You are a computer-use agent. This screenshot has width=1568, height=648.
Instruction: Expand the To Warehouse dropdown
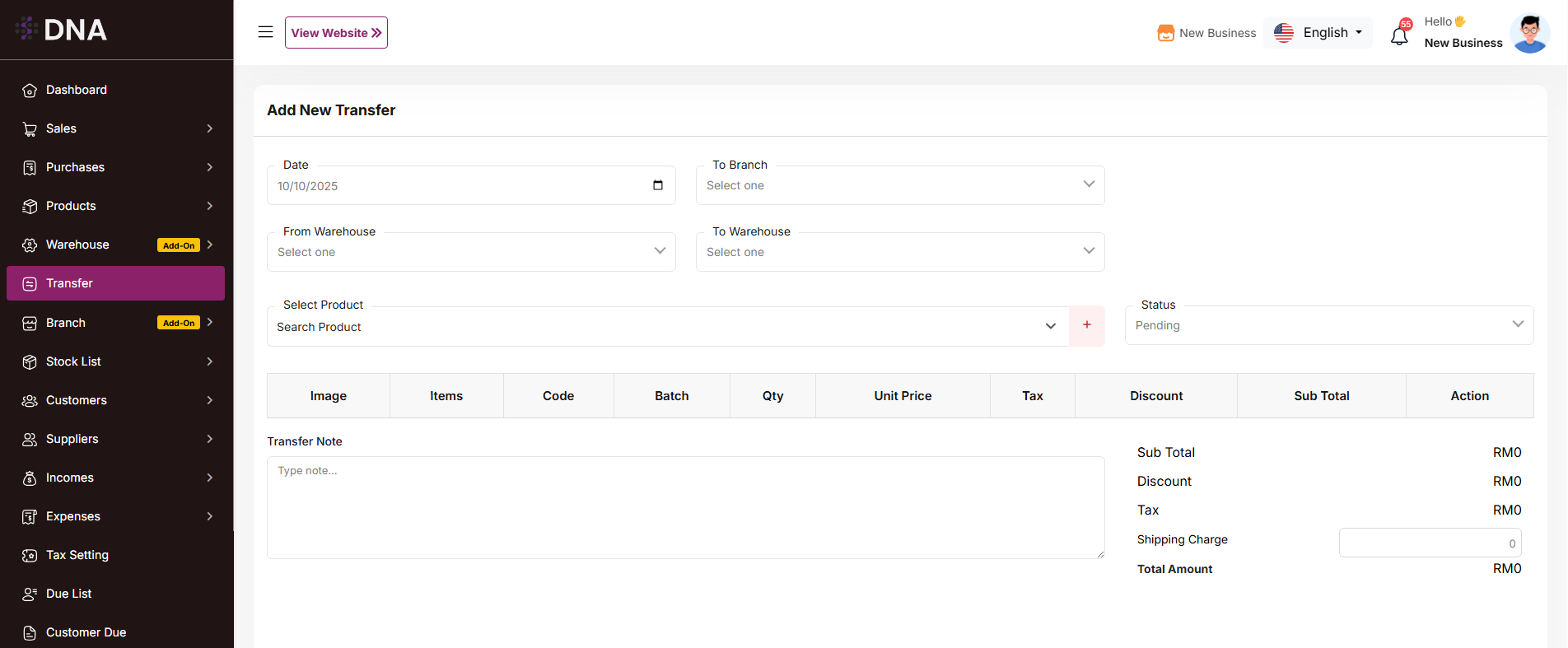(x=899, y=252)
